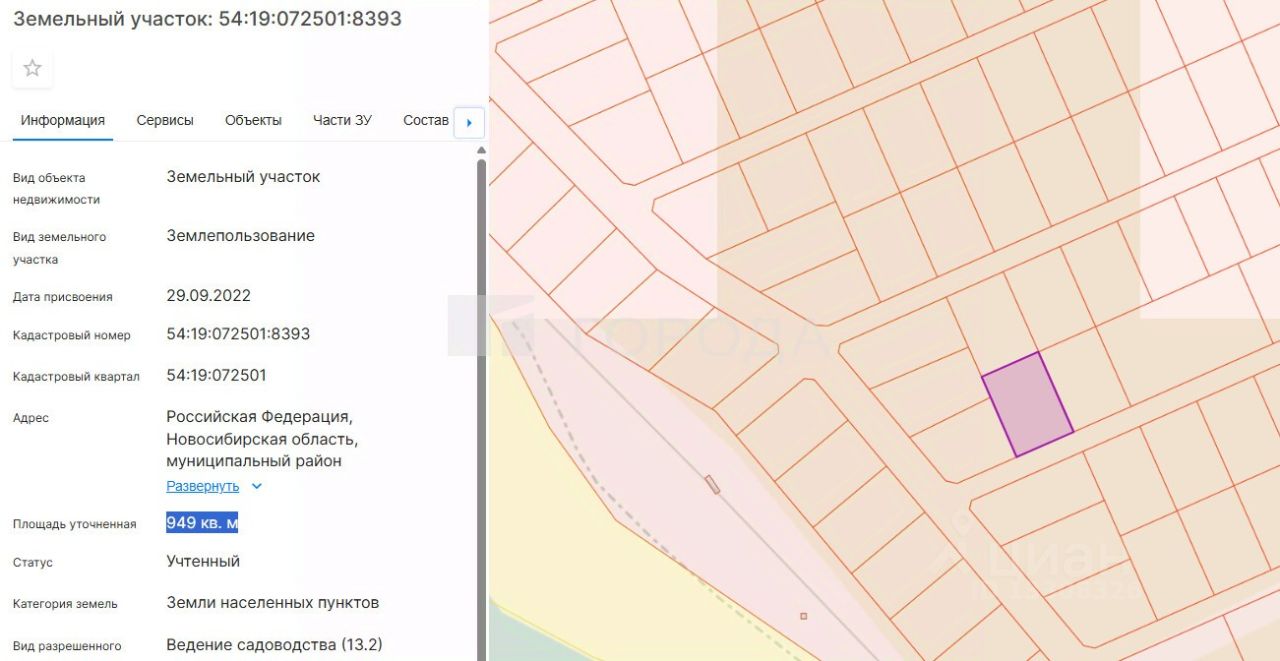Click the Кадастровый квартал label
The width and height of the screenshot is (1280, 661).
coord(76,377)
